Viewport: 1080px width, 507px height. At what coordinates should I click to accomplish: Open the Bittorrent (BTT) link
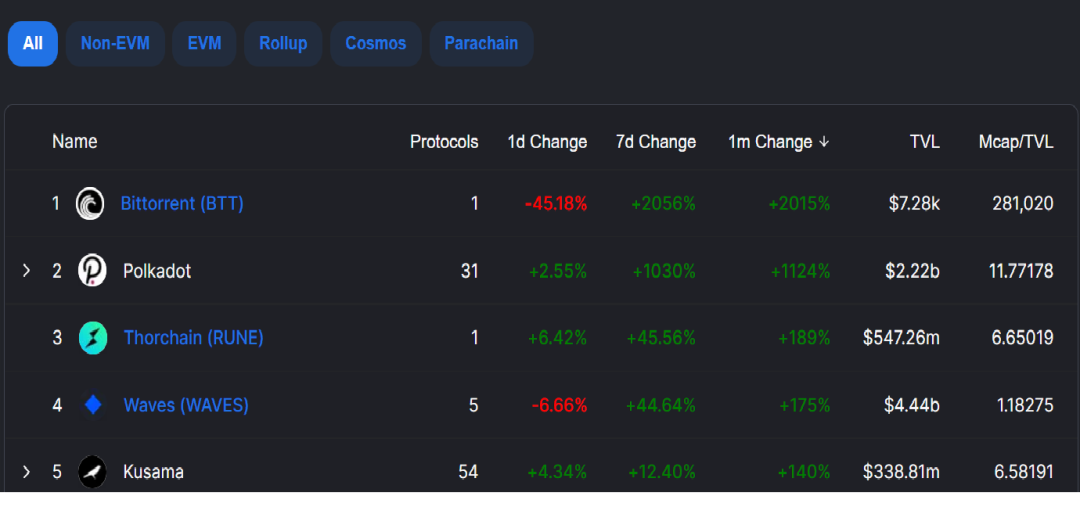click(182, 204)
